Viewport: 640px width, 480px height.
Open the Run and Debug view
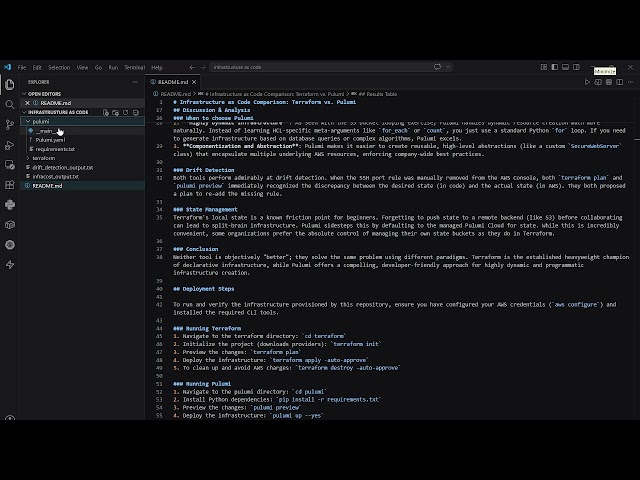pos(10,145)
